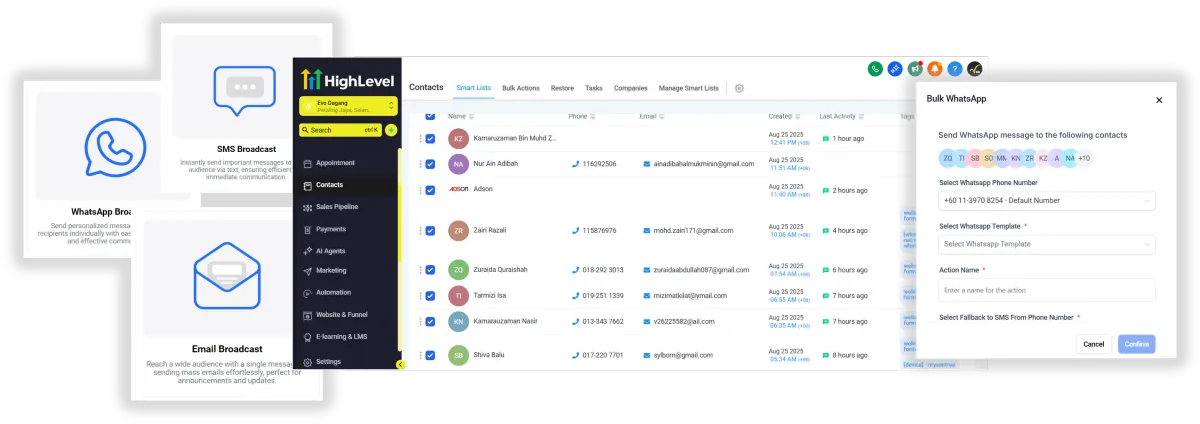The width and height of the screenshot is (1200, 424).
Task: Open the blue help question mark icon
Action: pos(955,69)
